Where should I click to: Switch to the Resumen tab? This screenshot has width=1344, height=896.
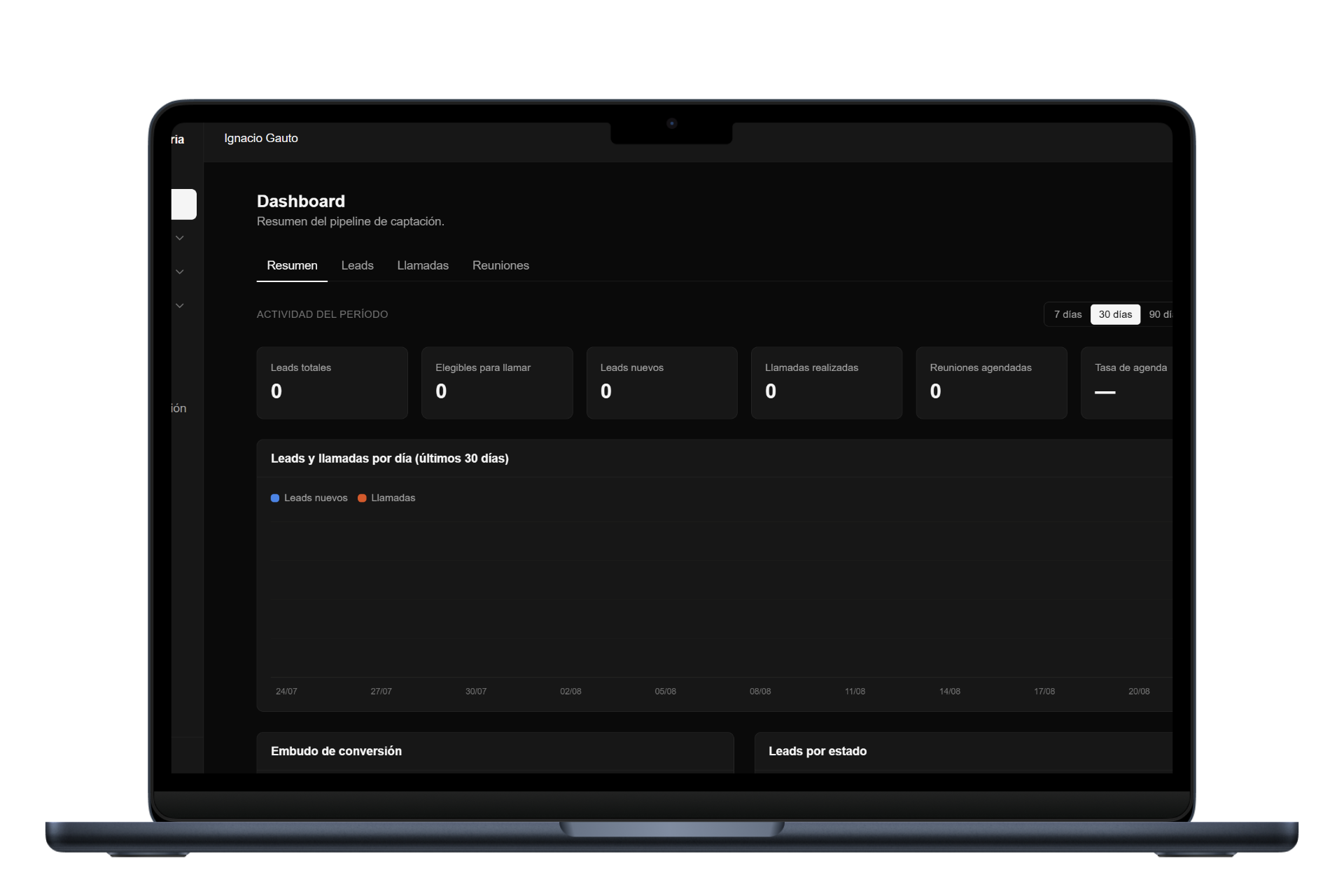(292, 266)
